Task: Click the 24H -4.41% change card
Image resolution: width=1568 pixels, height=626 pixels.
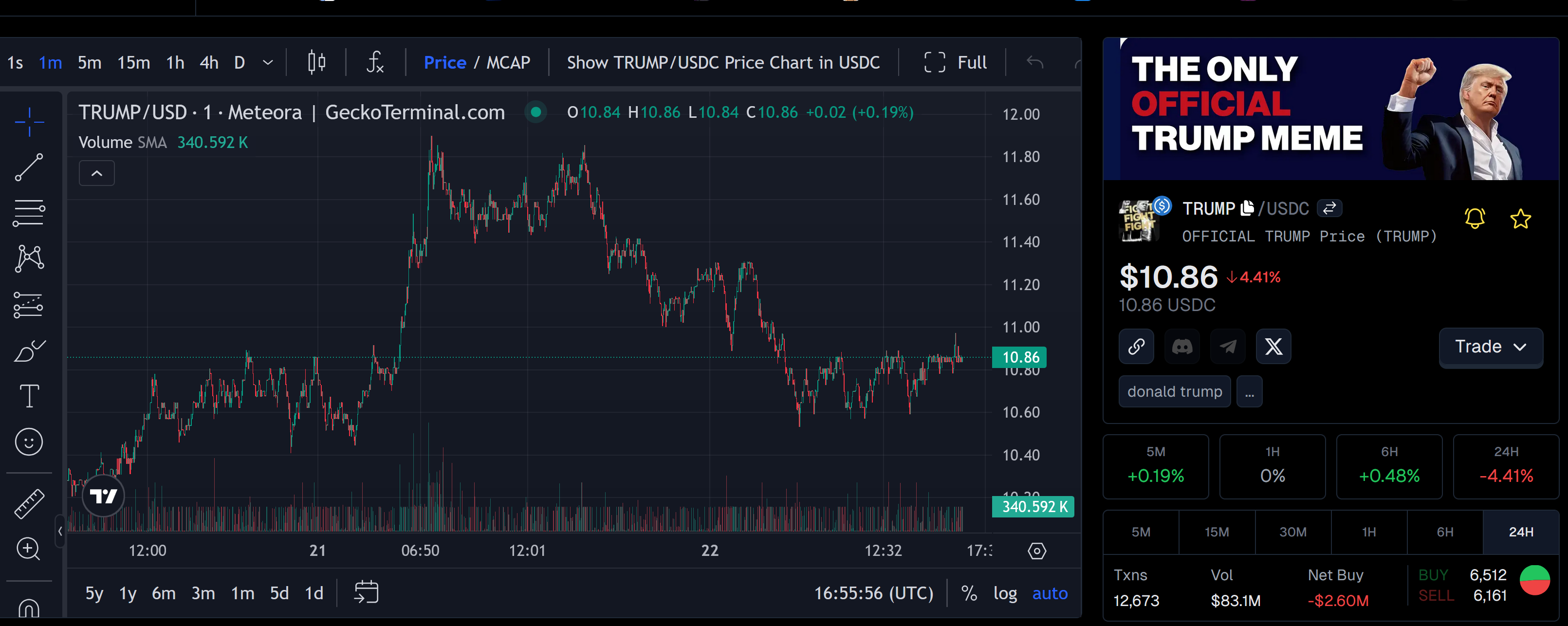Action: (1506, 466)
